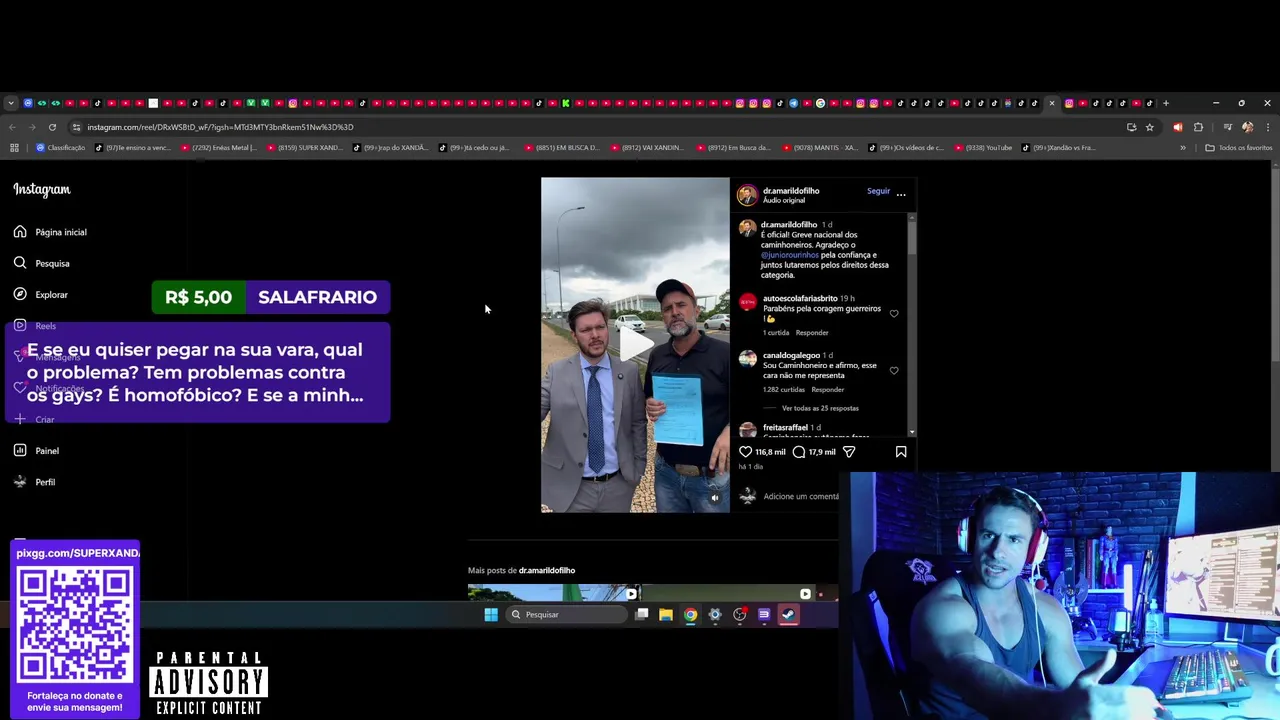This screenshot has height=720, width=1280.
Task: Open Chrome extensions puzzle icon
Action: point(1198,127)
